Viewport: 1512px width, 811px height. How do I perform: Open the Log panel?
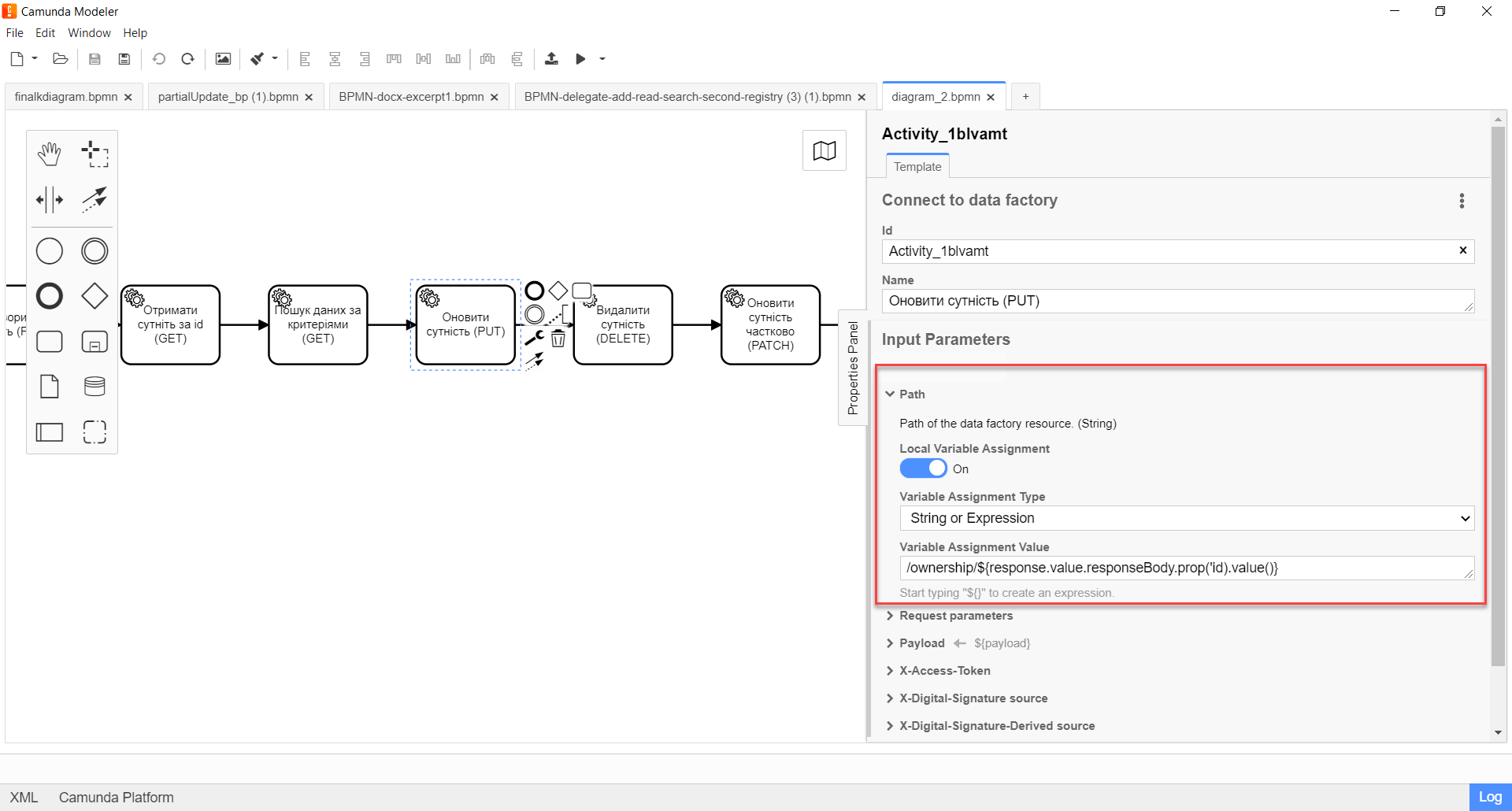click(x=1490, y=797)
